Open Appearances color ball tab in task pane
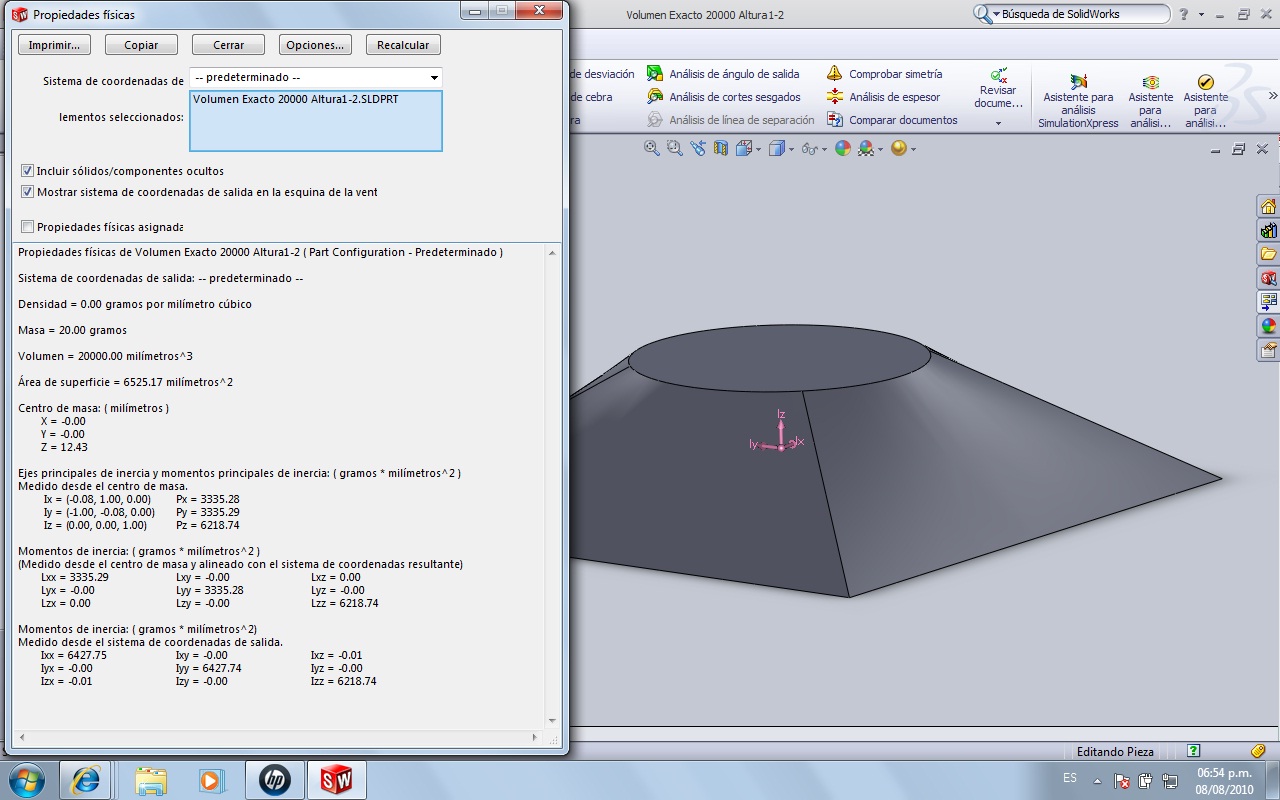The height and width of the screenshot is (800, 1280). coord(1268,326)
